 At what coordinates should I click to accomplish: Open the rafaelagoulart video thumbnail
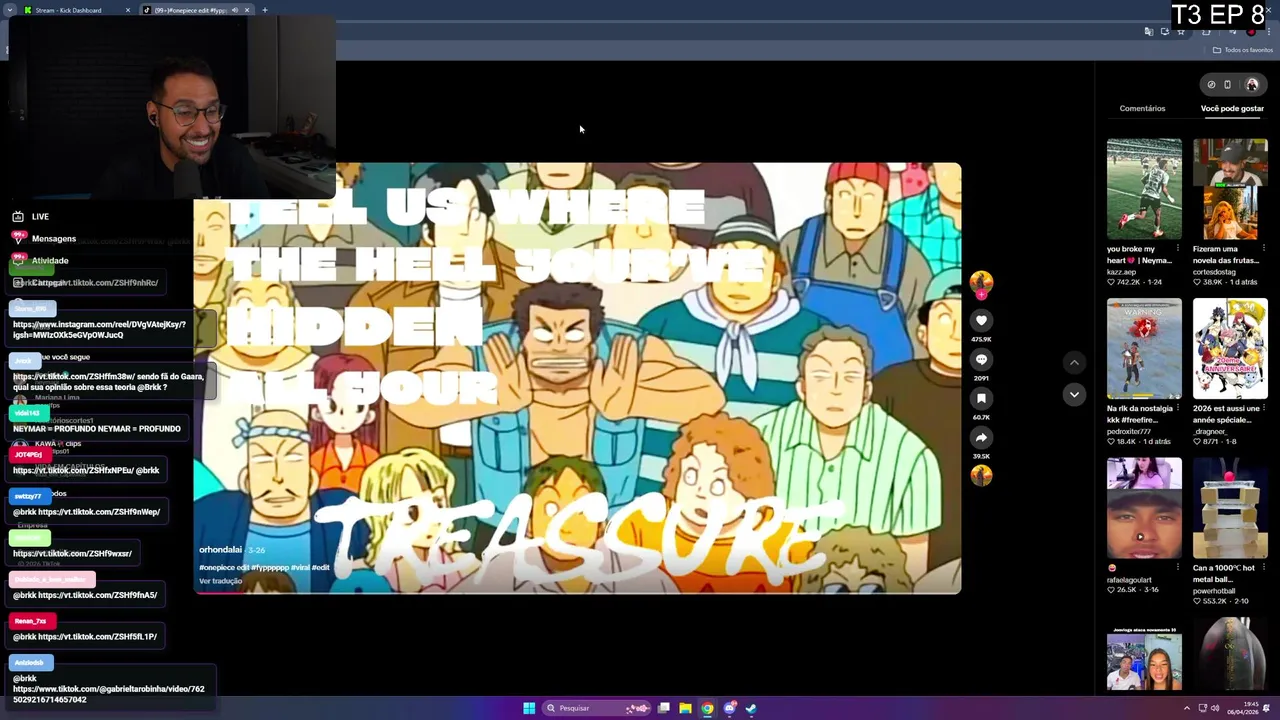click(x=1144, y=508)
